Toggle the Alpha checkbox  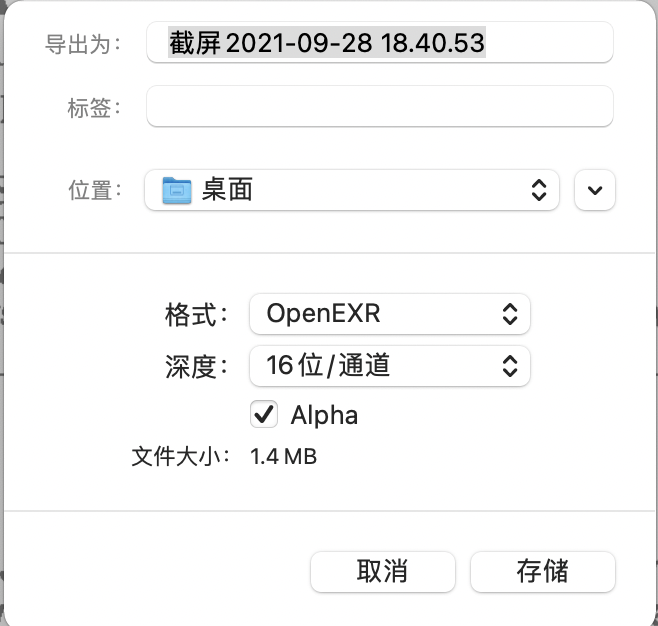tap(265, 414)
